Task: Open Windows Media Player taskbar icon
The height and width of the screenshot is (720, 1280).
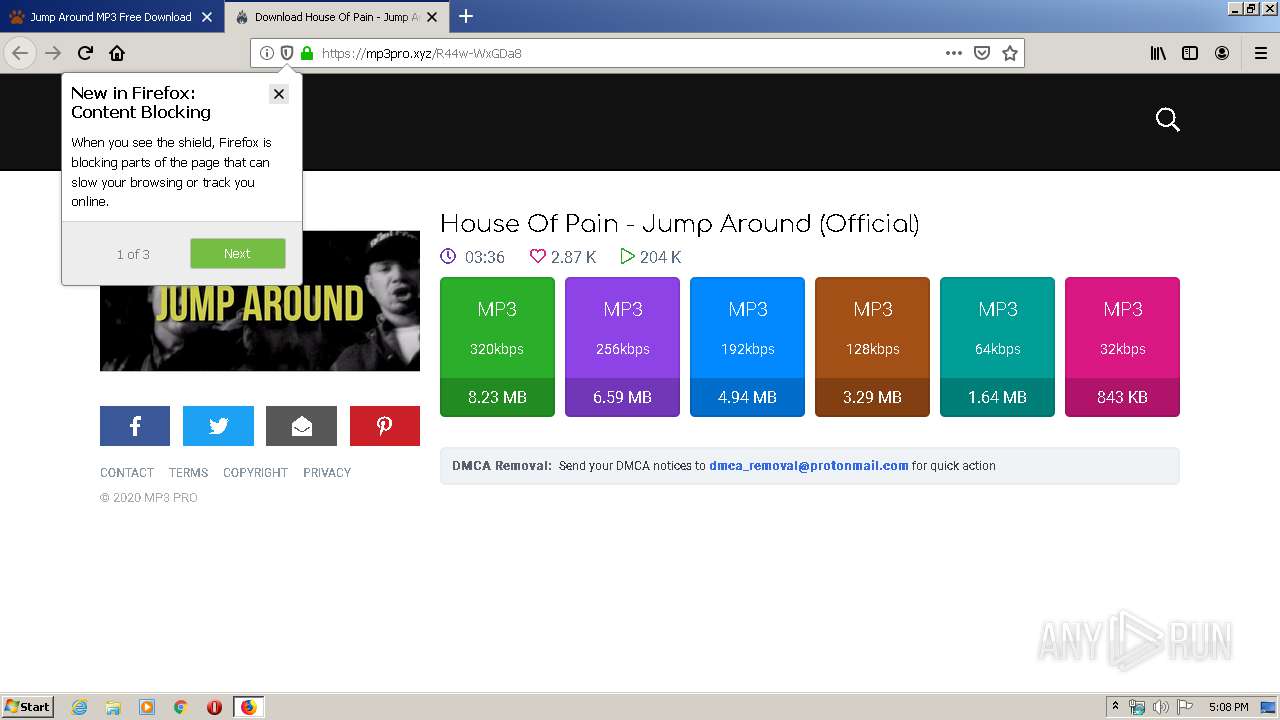Action: [147, 707]
